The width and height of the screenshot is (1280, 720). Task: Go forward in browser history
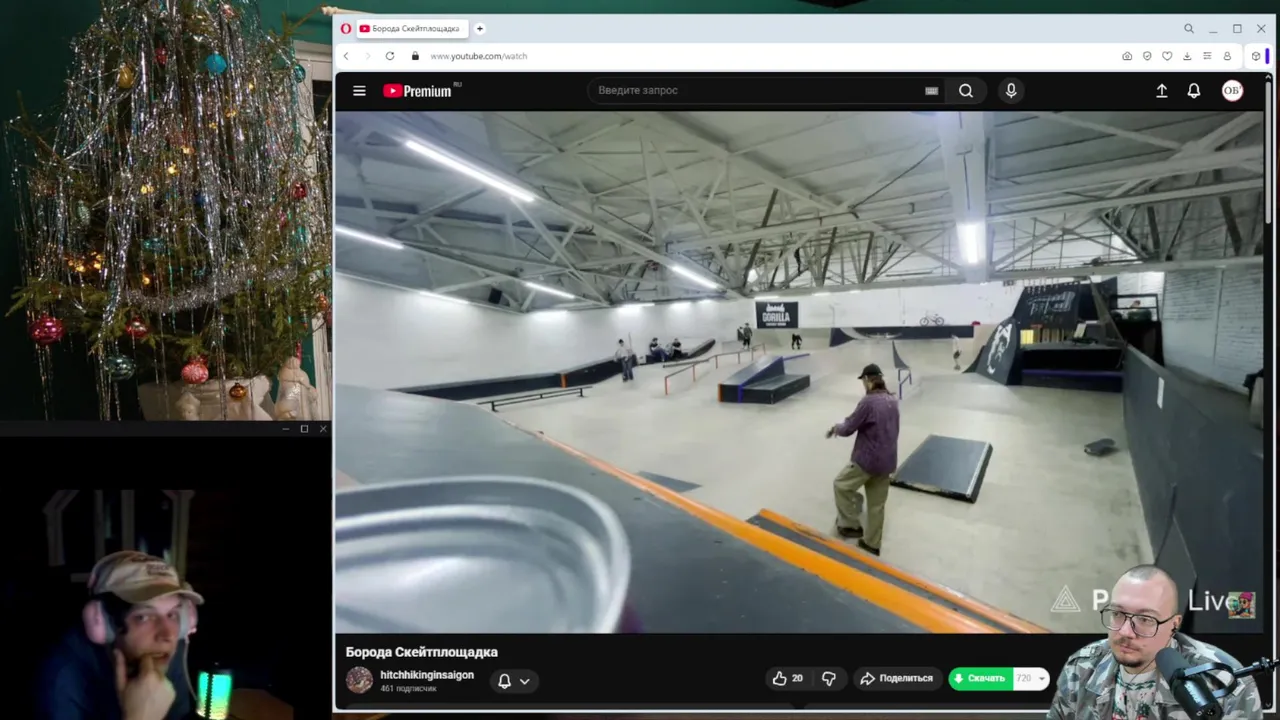click(x=367, y=56)
